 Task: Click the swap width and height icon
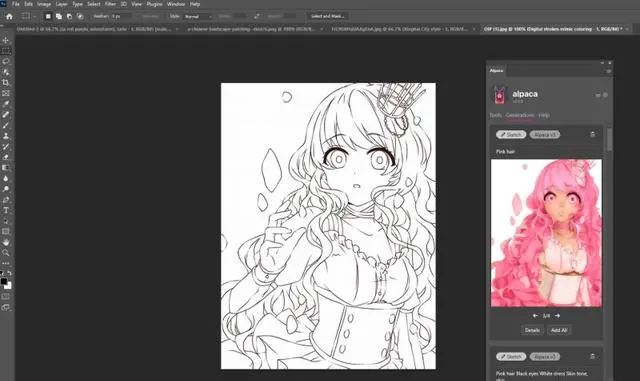(256, 16)
